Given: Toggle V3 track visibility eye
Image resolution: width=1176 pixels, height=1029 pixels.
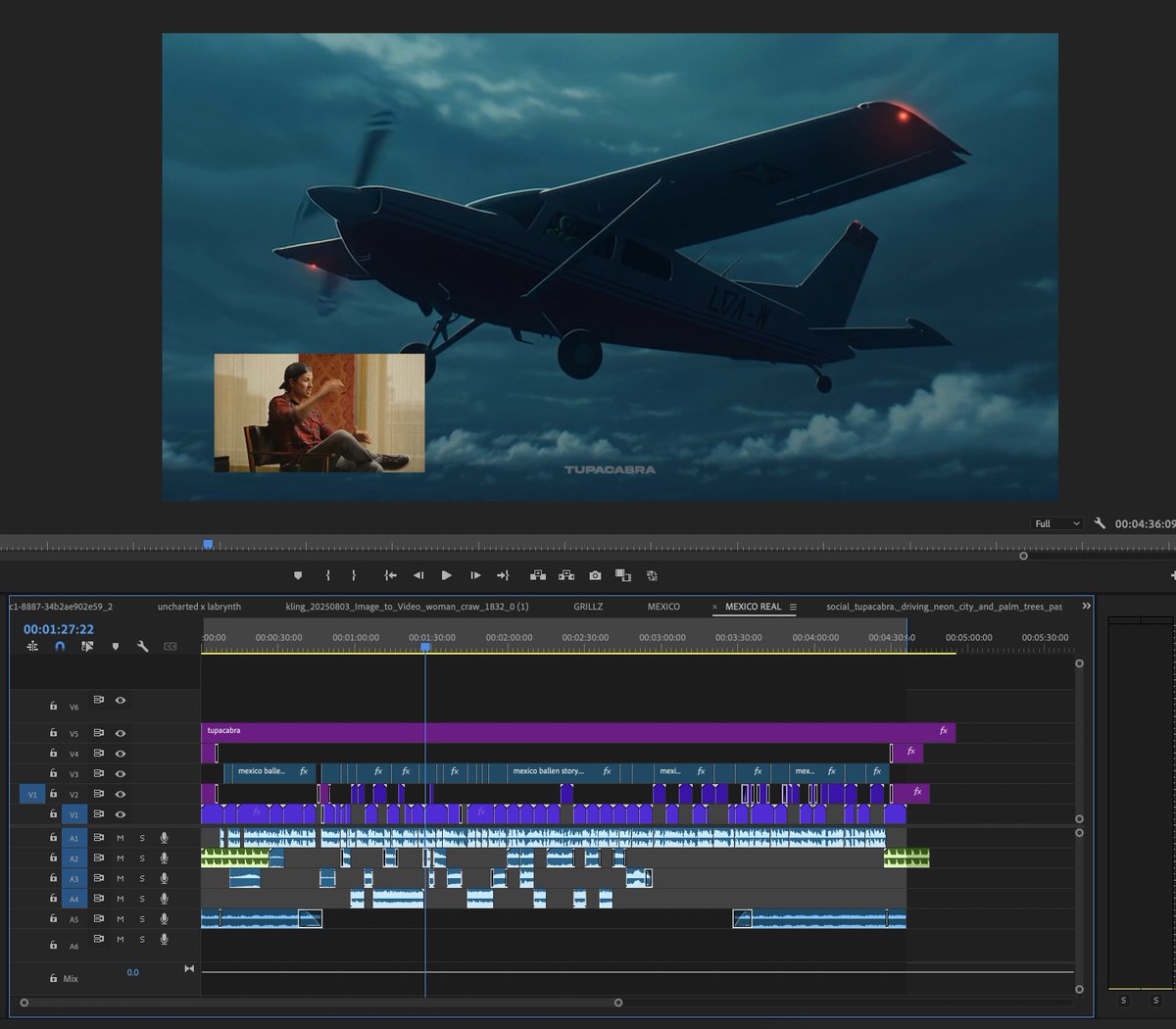Looking at the screenshot, I should point(121,774).
